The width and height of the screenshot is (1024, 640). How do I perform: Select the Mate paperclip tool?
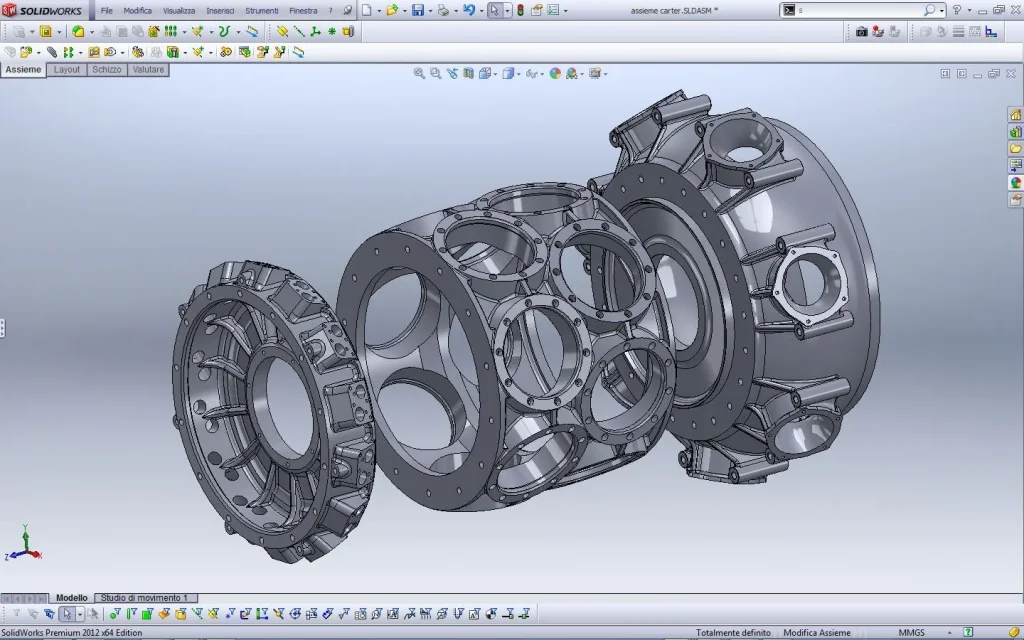point(52,52)
